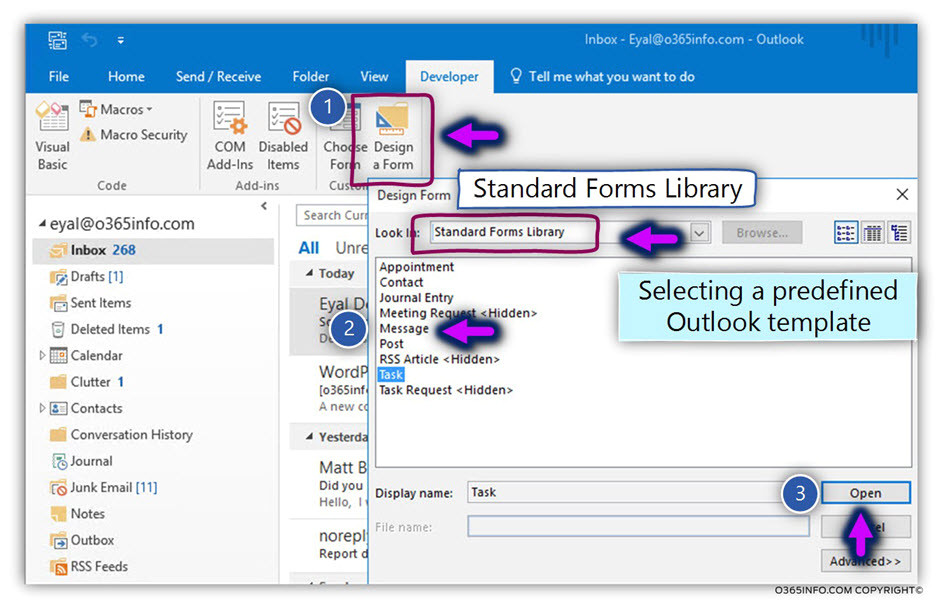Click Macro Security warning icon
Image resolution: width=942 pixels, height=609 pixels.
tap(88, 135)
